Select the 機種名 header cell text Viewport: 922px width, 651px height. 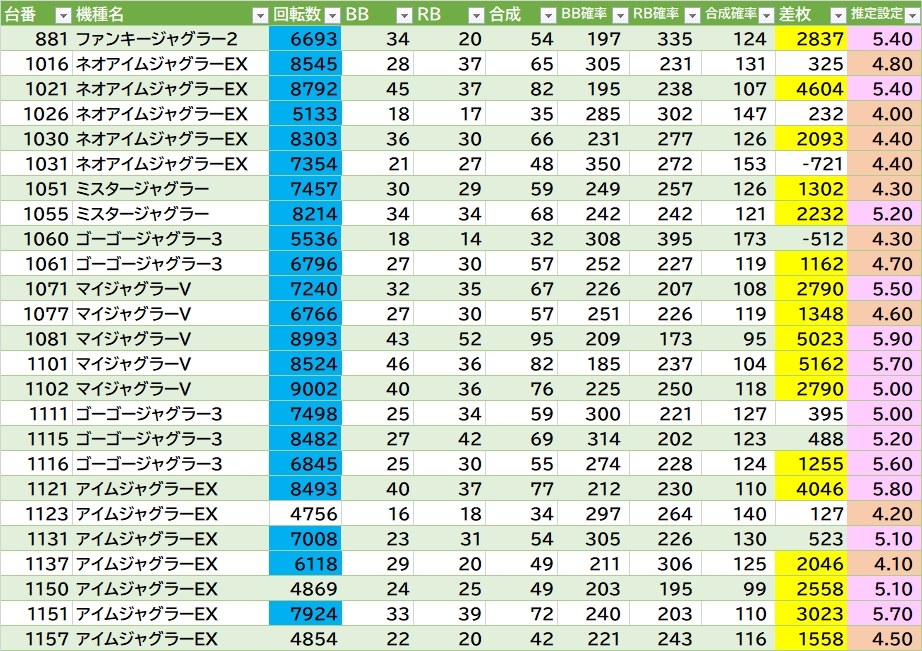pyautogui.click(x=100, y=14)
